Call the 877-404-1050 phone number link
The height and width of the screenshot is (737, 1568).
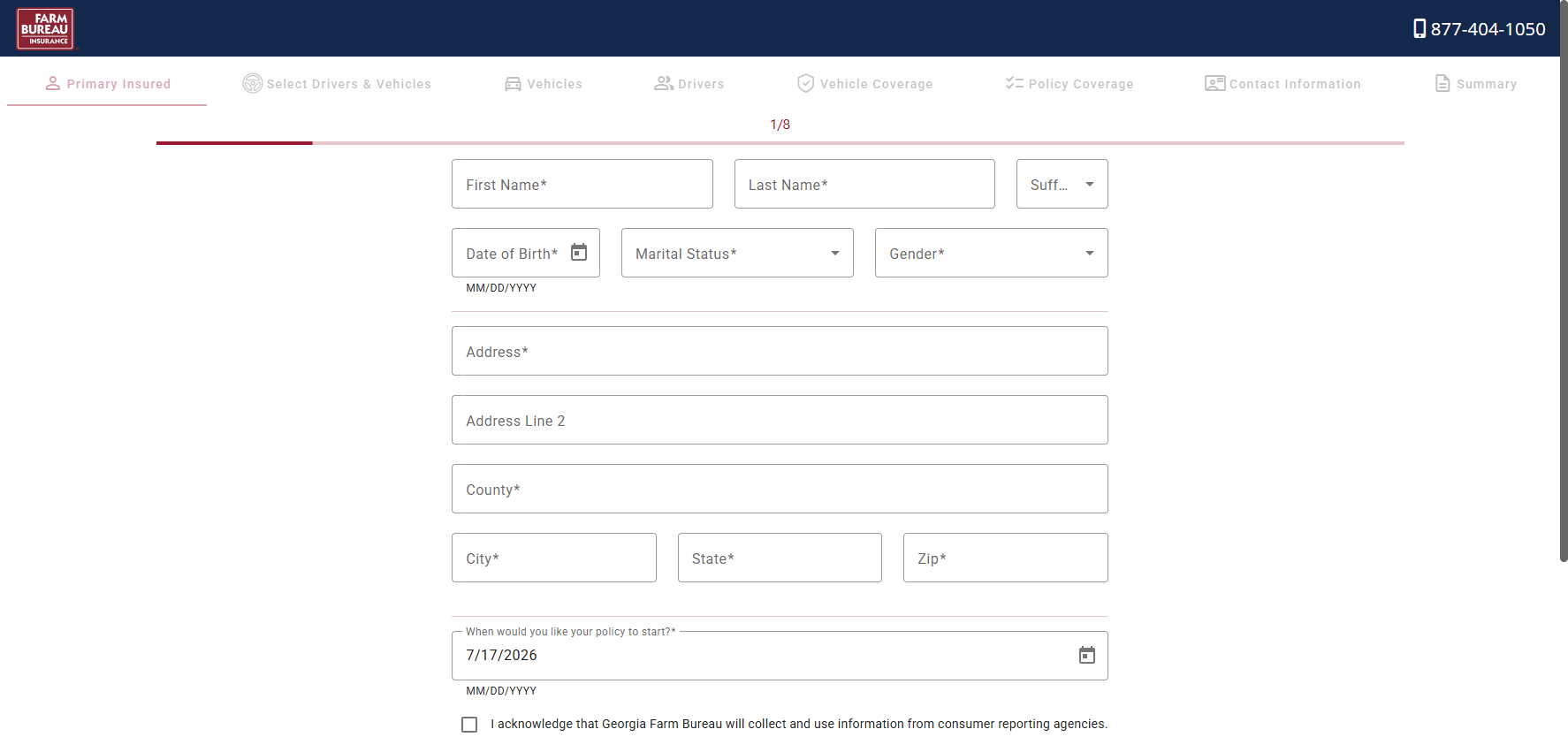coord(1479,28)
